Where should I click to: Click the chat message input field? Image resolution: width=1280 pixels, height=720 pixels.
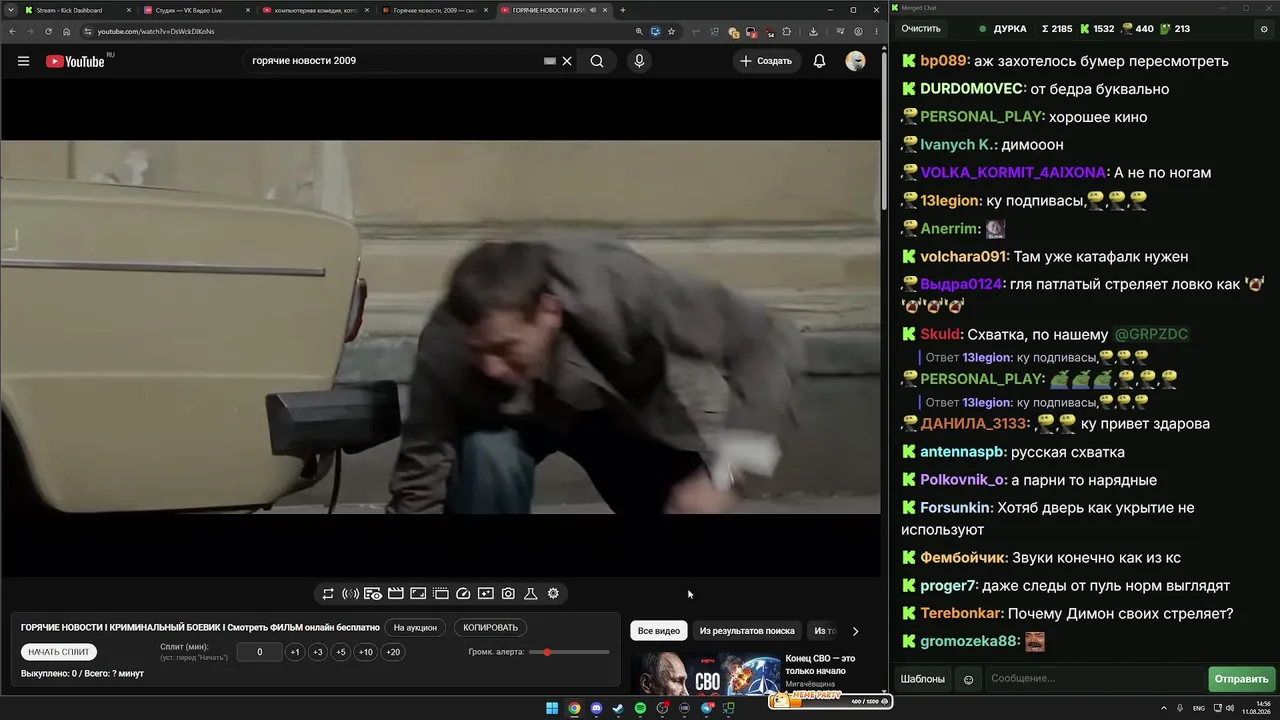click(1094, 679)
